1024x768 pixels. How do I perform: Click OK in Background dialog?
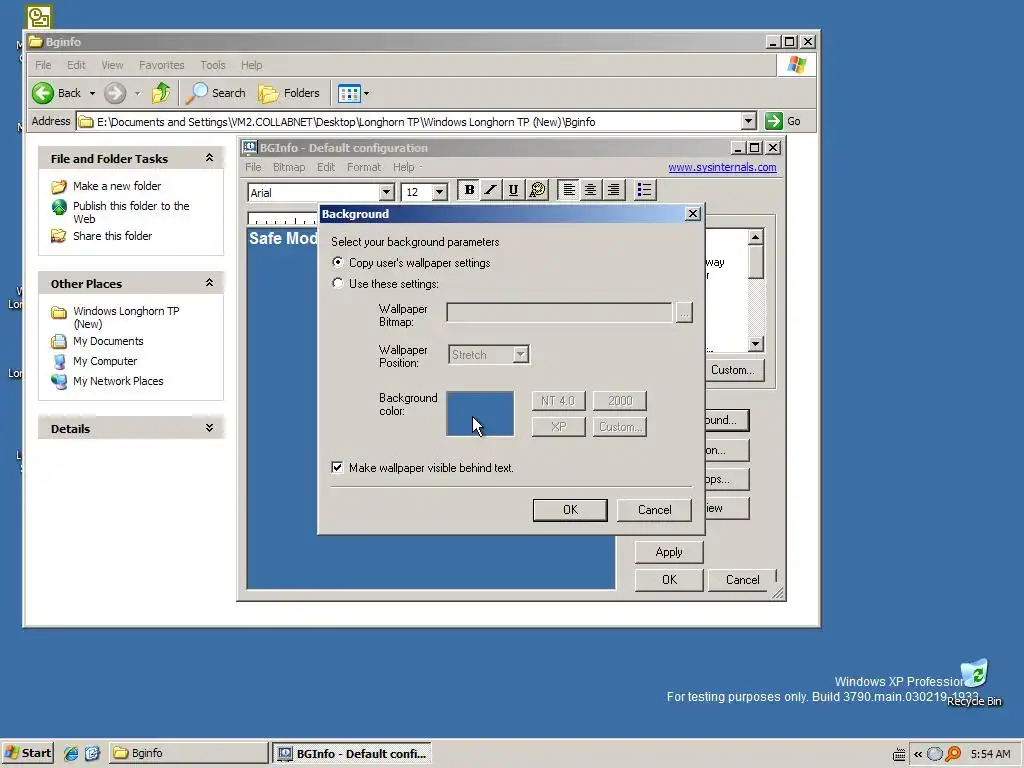pos(570,509)
